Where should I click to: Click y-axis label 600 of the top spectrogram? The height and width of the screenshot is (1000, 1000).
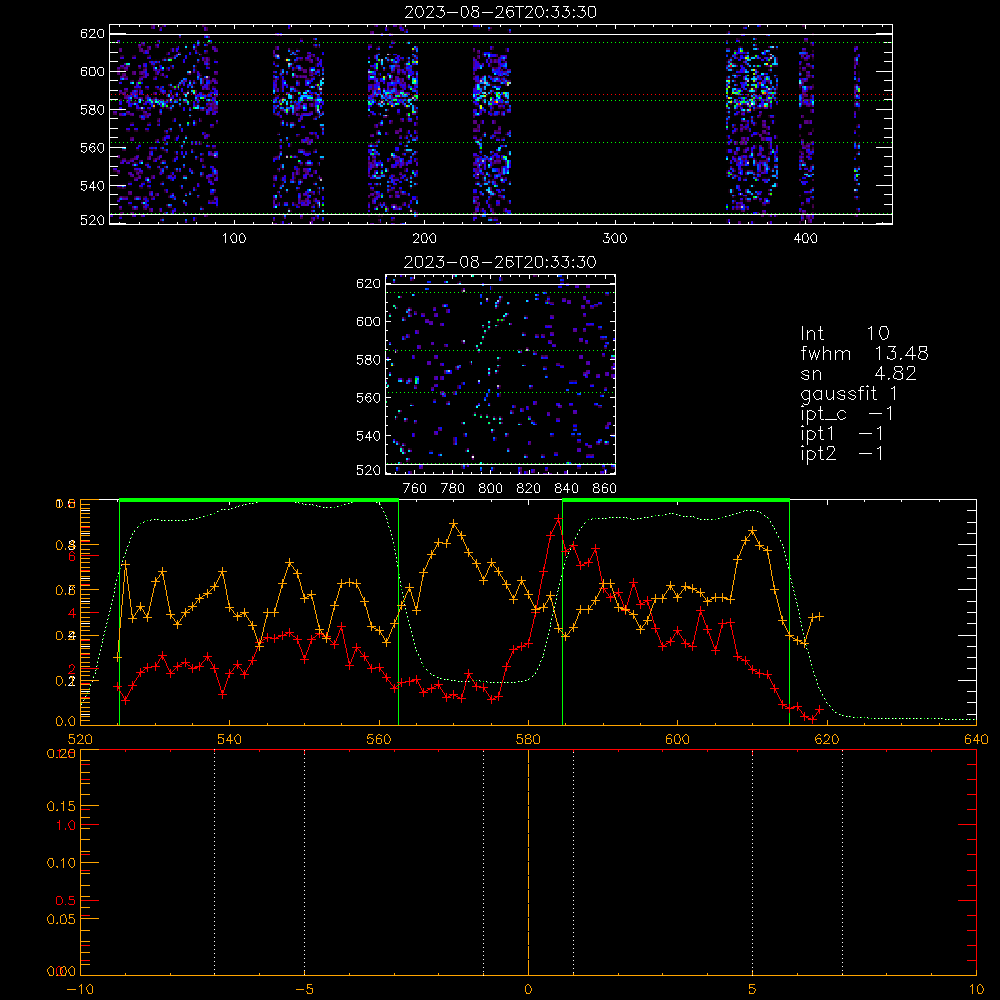pos(92,71)
